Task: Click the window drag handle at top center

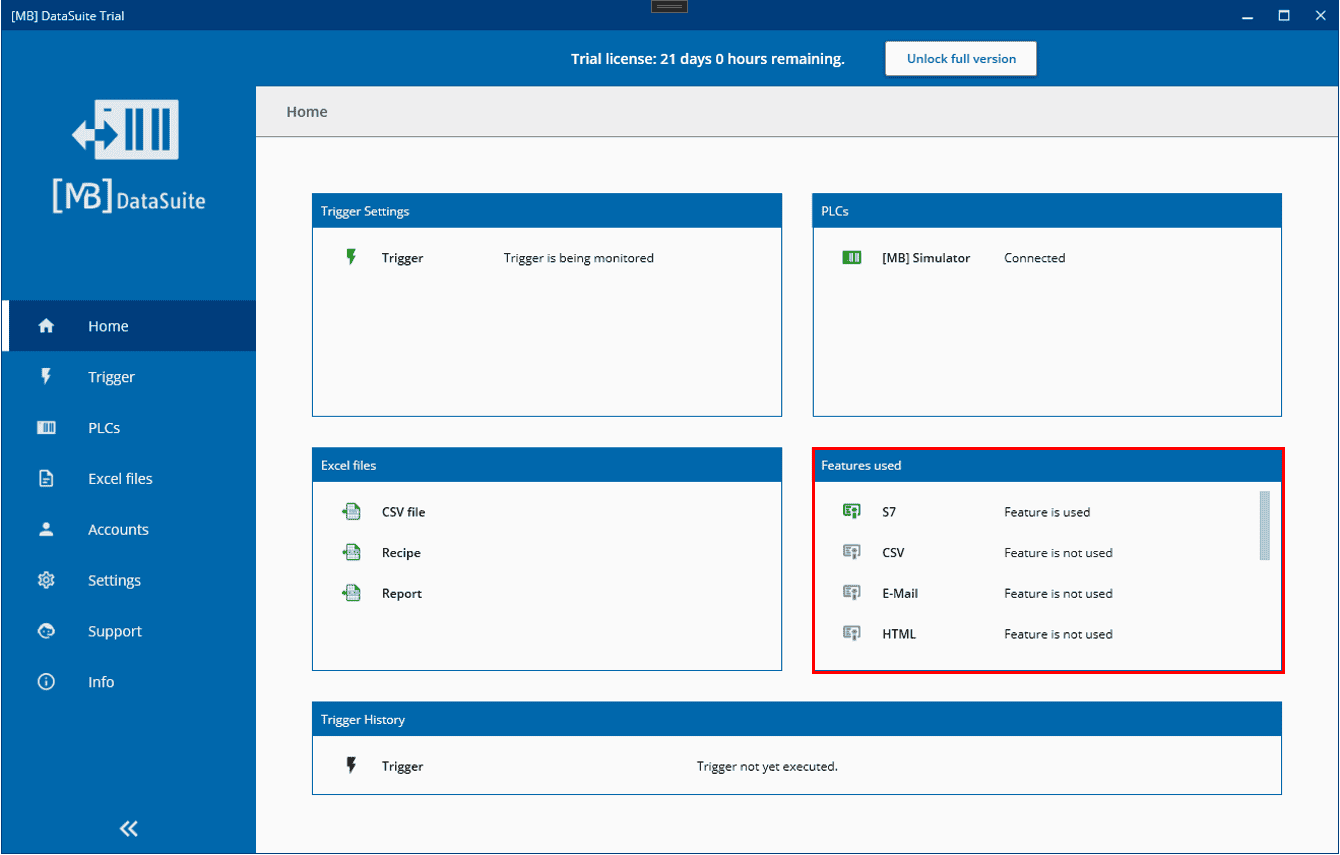Action: (670, 6)
